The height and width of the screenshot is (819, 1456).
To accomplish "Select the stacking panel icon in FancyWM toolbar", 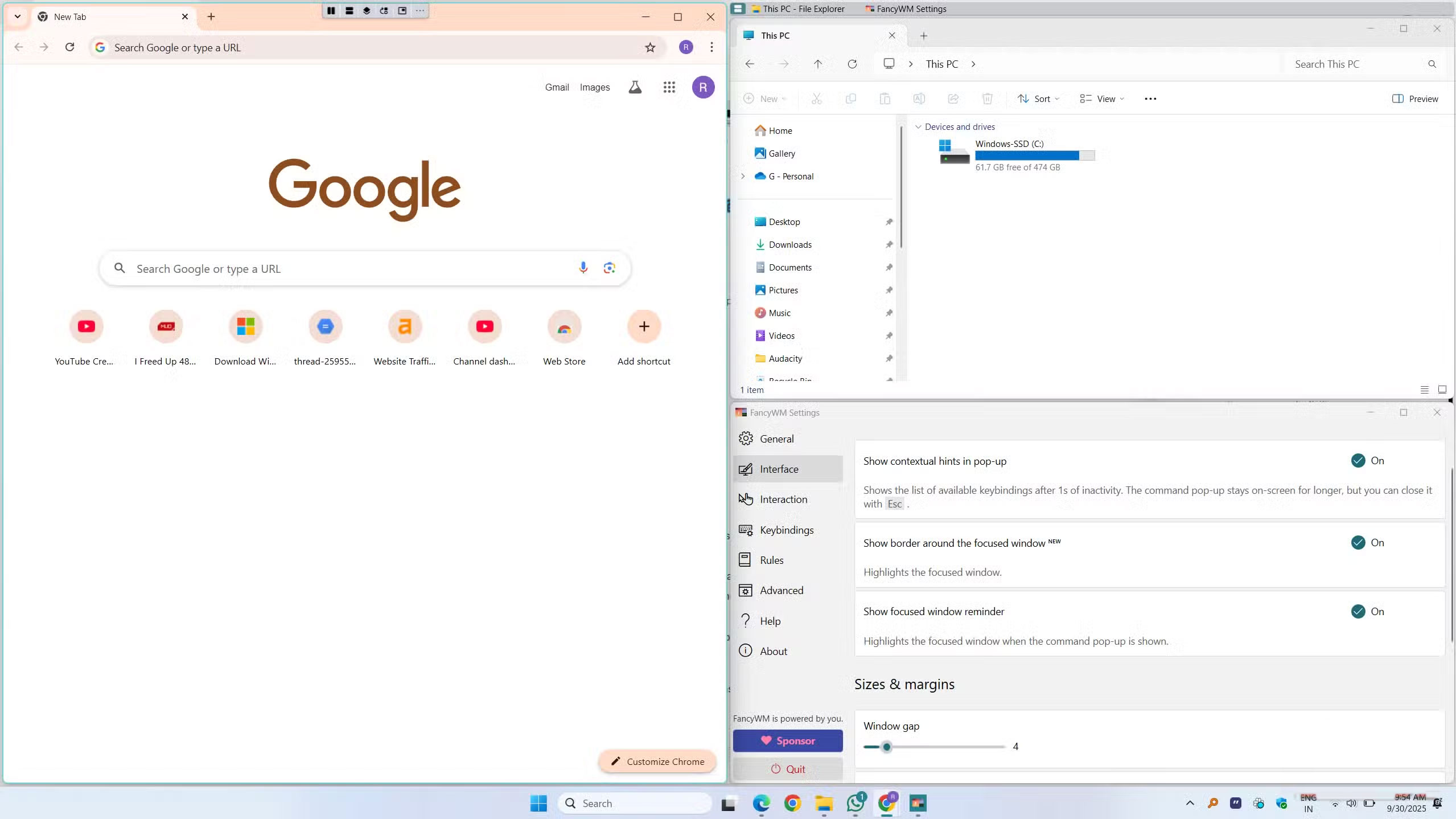I will (367, 10).
